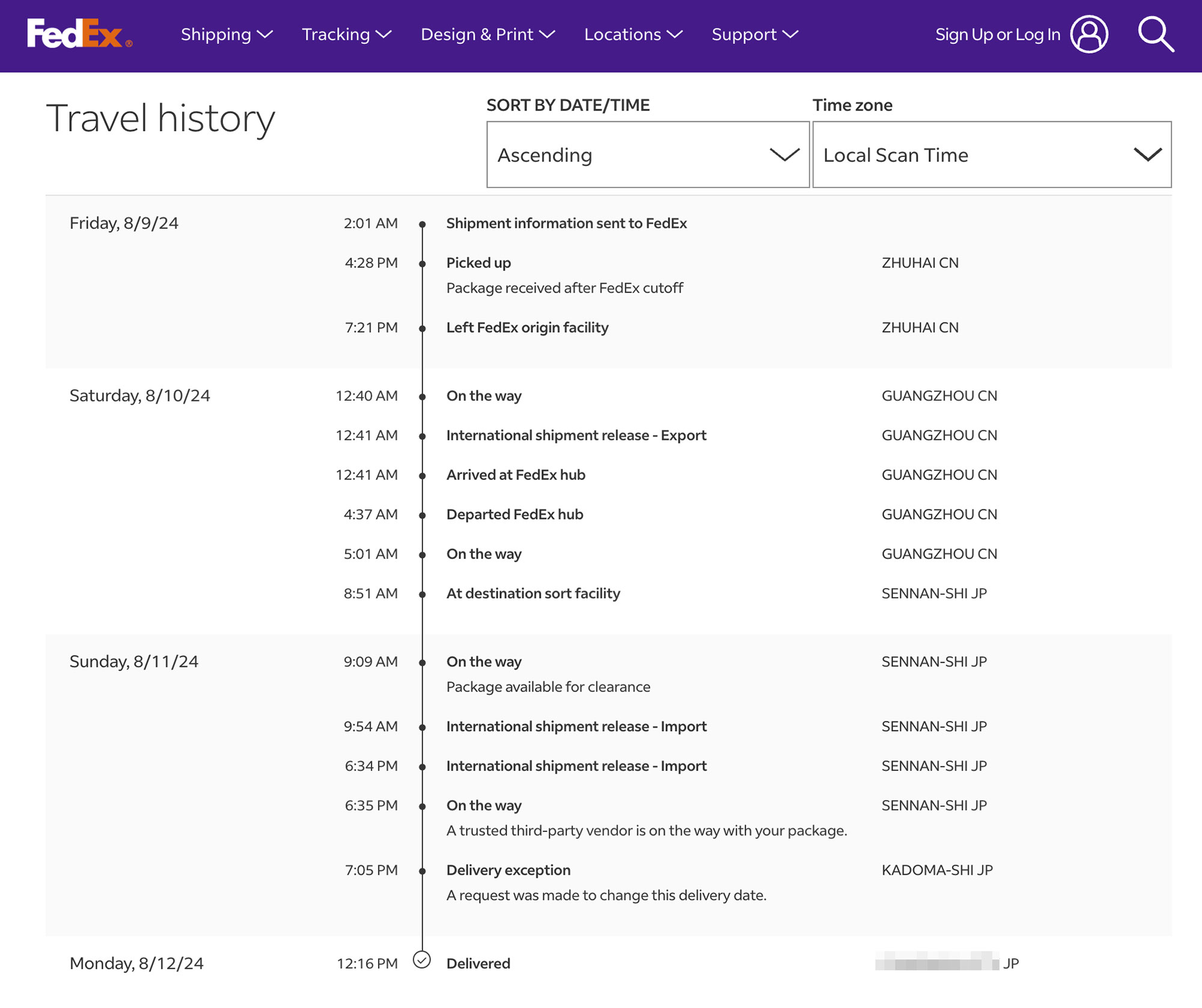The width and height of the screenshot is (1202, 1008).
Task: Click the Saturday, 8/10/24 date
Action: point(140,395)
